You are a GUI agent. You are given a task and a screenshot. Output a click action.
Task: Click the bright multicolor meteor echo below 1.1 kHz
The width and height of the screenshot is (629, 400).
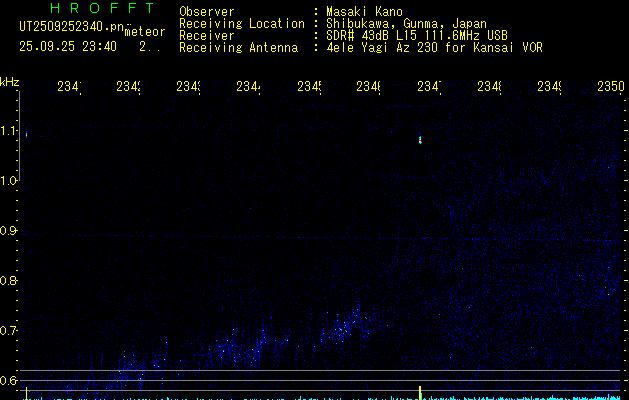(420, 139)
